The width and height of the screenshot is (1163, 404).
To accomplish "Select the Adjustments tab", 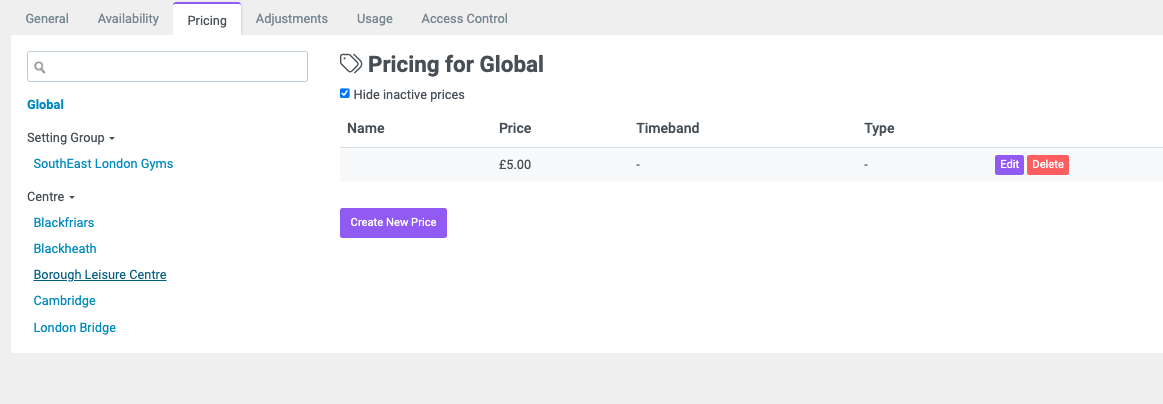I will coord(291,19).
